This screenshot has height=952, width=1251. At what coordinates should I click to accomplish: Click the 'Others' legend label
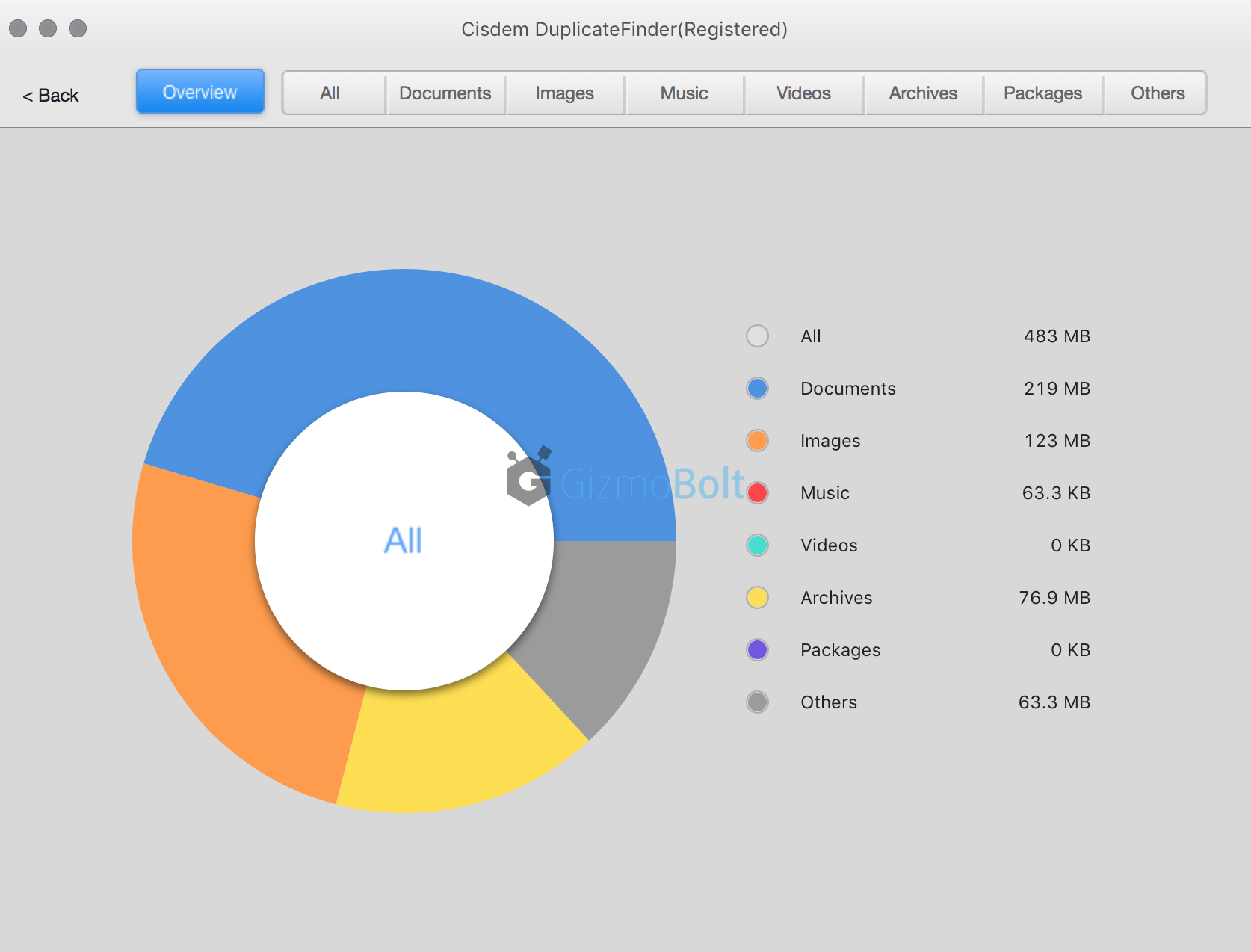829,702
